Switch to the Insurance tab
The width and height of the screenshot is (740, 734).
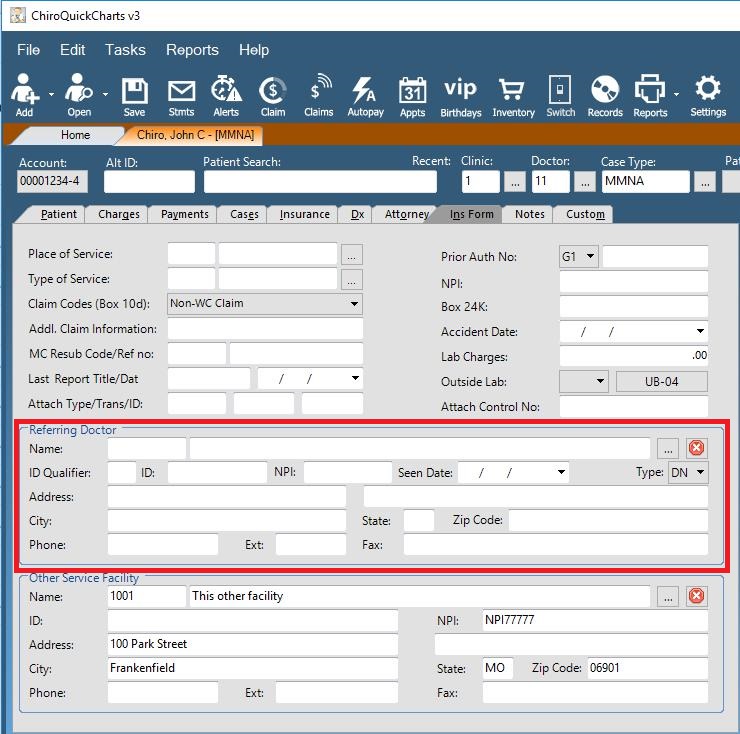[x=304, y=214]
